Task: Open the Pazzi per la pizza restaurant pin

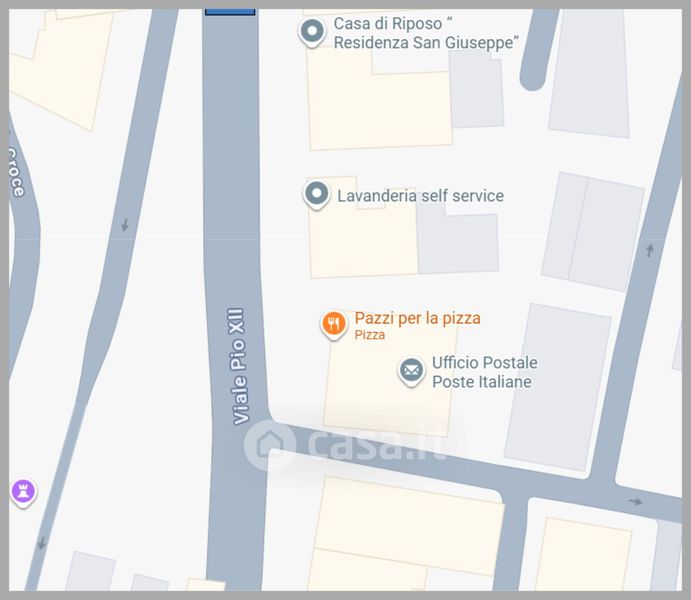Action: coord(334,325)
